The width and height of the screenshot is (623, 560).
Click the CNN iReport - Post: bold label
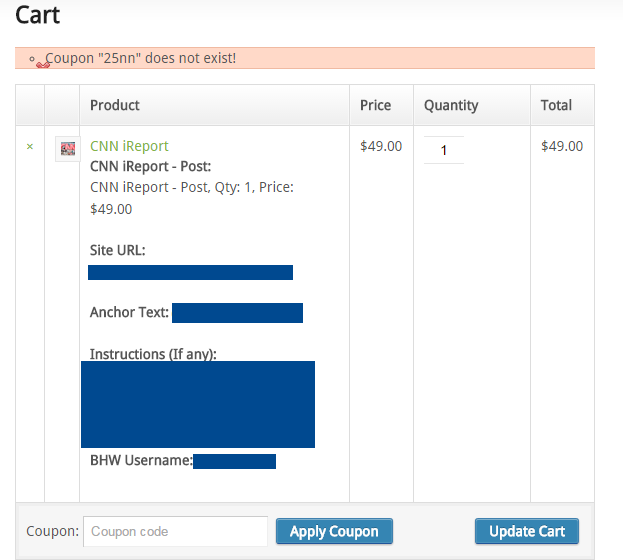click(x=151, y=167)
